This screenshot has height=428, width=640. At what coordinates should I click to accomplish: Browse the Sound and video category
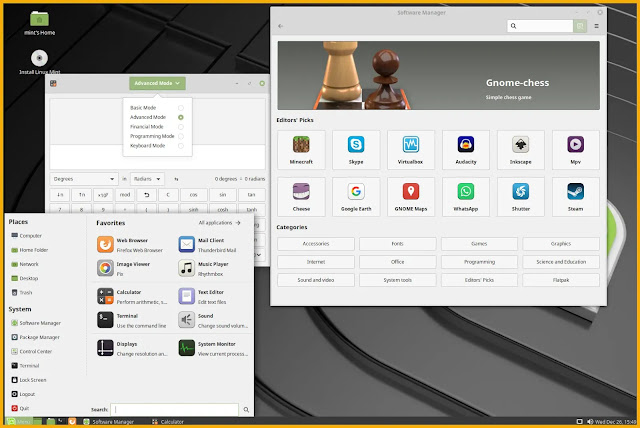[316, 280]
